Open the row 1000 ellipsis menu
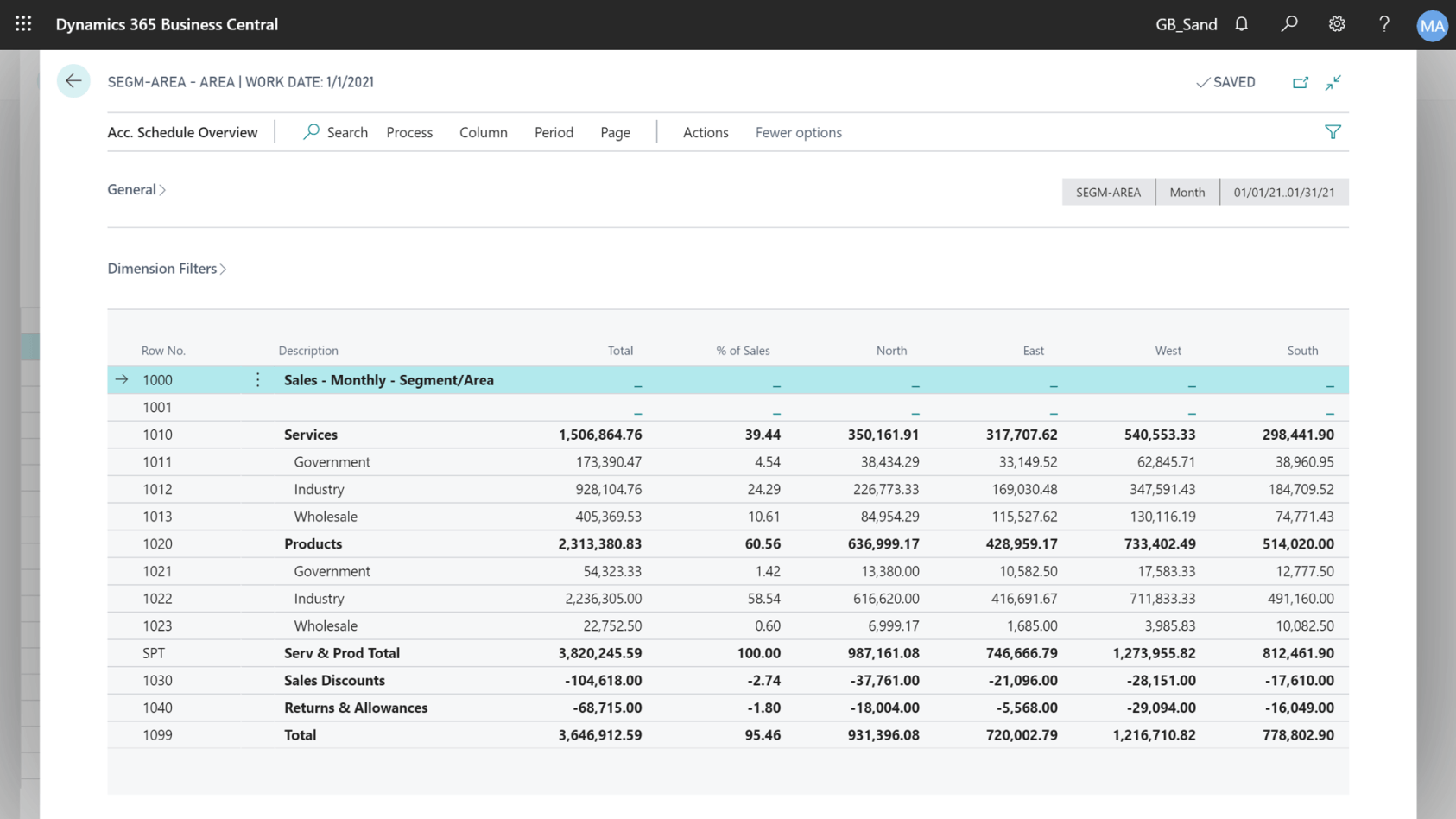The width and height of the screenshot is (1456, 819). (x=256, y=379)
